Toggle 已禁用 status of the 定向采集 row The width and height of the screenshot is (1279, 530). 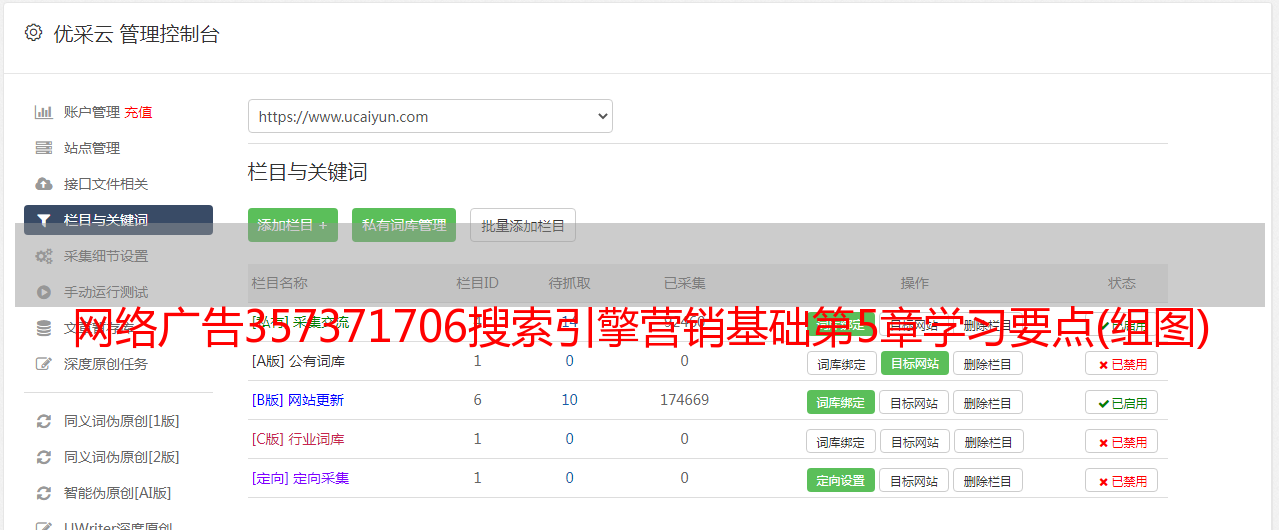point(1121,480)
